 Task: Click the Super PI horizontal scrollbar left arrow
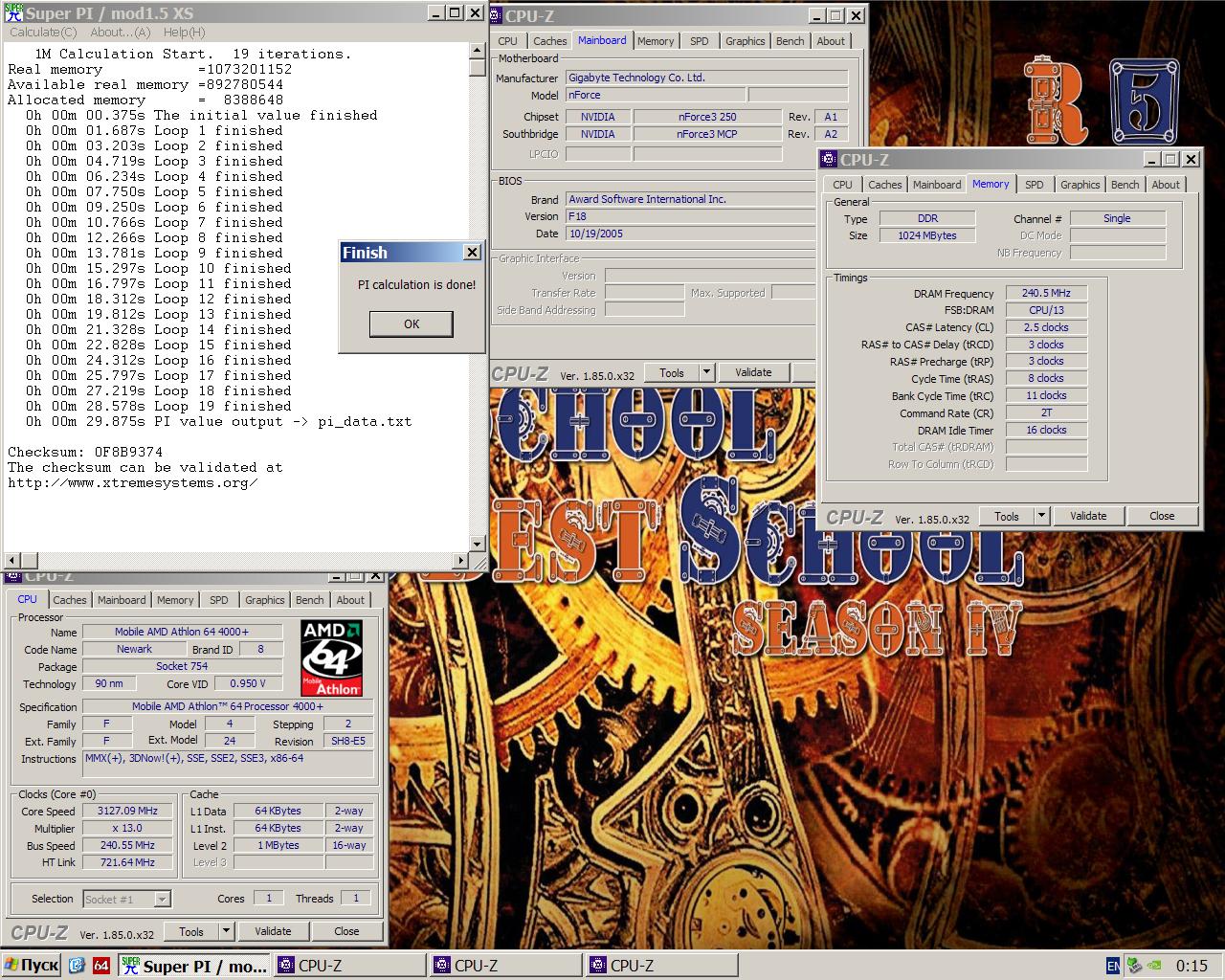(11, 561)
